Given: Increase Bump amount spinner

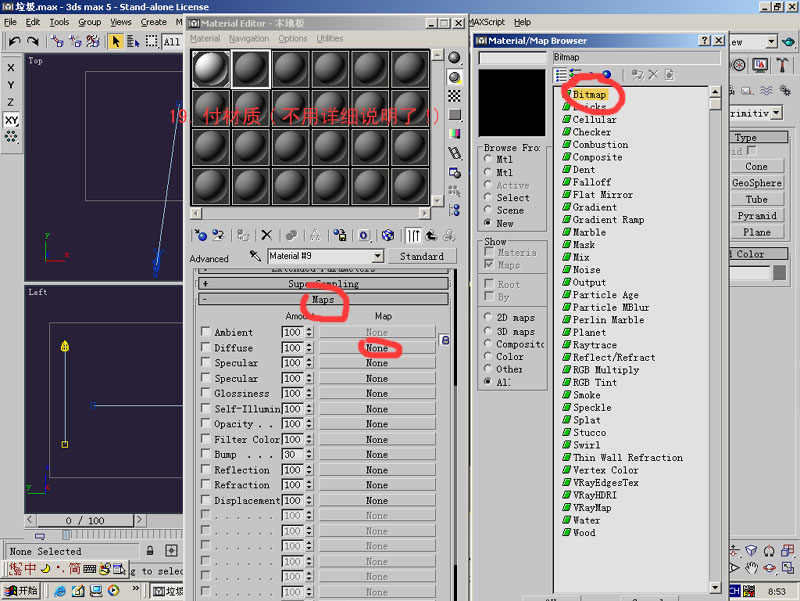Looking at the screenshot, I should coord(309,452).
